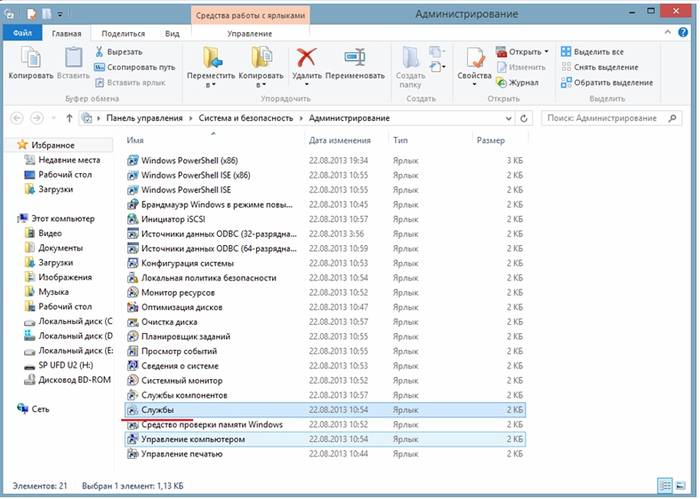Click the Back navigation arrow
The height and width of the screenshot is (499, 700).
[17, 118]
